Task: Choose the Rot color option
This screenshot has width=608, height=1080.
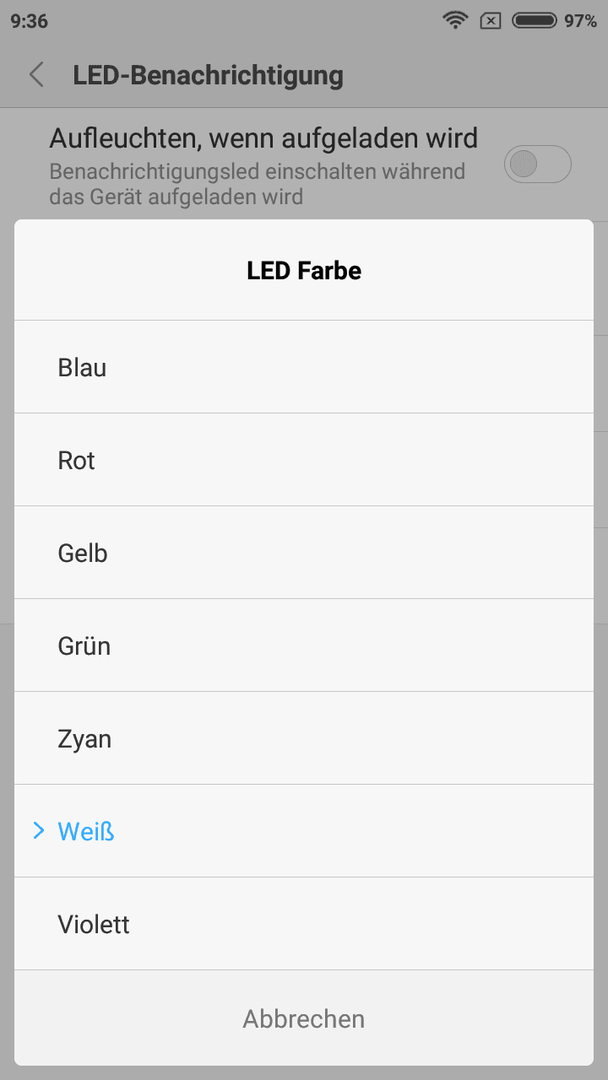Action: coord(304,460)
